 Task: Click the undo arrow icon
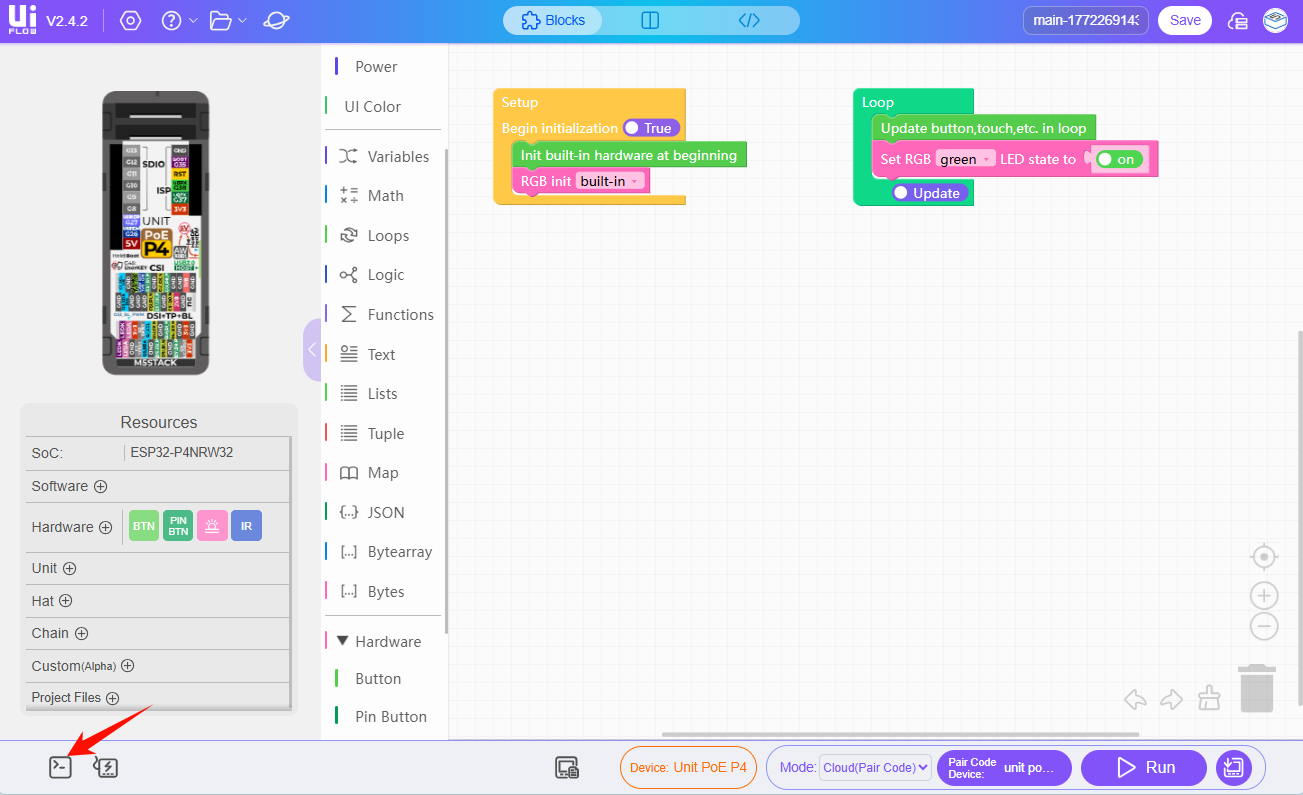(1135, 699)
